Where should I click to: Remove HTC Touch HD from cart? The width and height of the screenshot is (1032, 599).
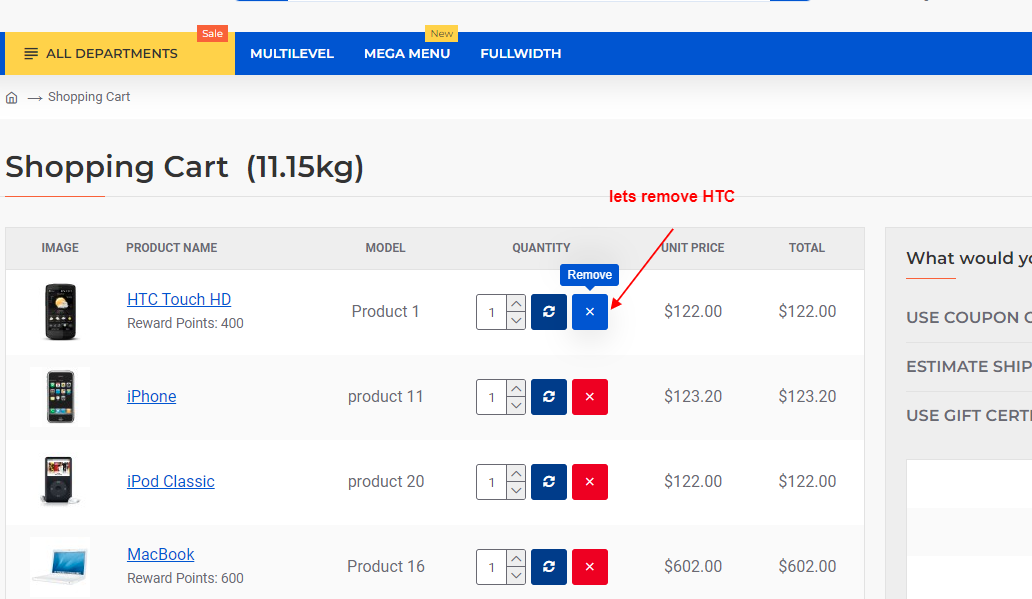pos(590,311)
